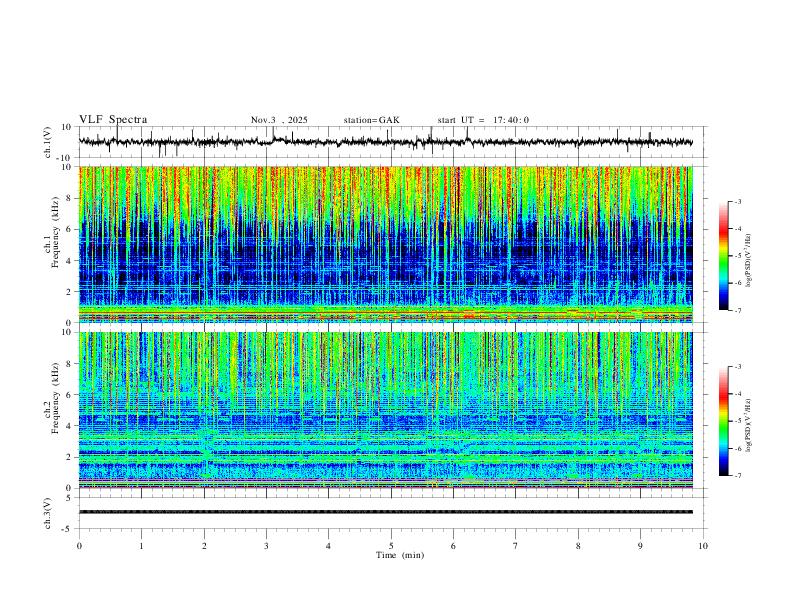Click the "VLF Spectra" title text

point(113,120)
